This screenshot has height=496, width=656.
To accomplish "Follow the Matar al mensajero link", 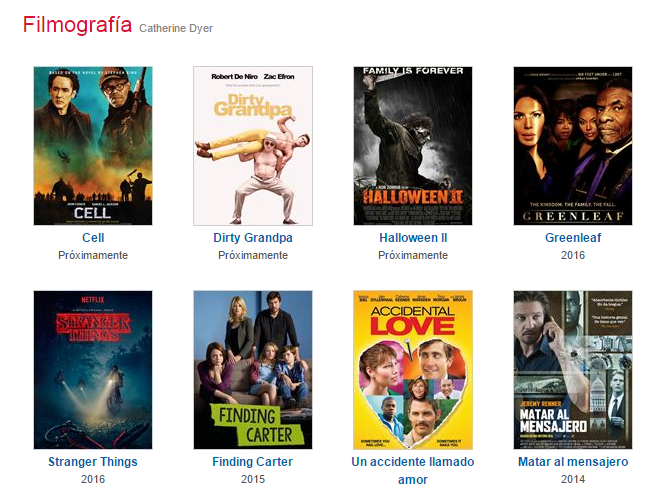I will tap(573, 462).
